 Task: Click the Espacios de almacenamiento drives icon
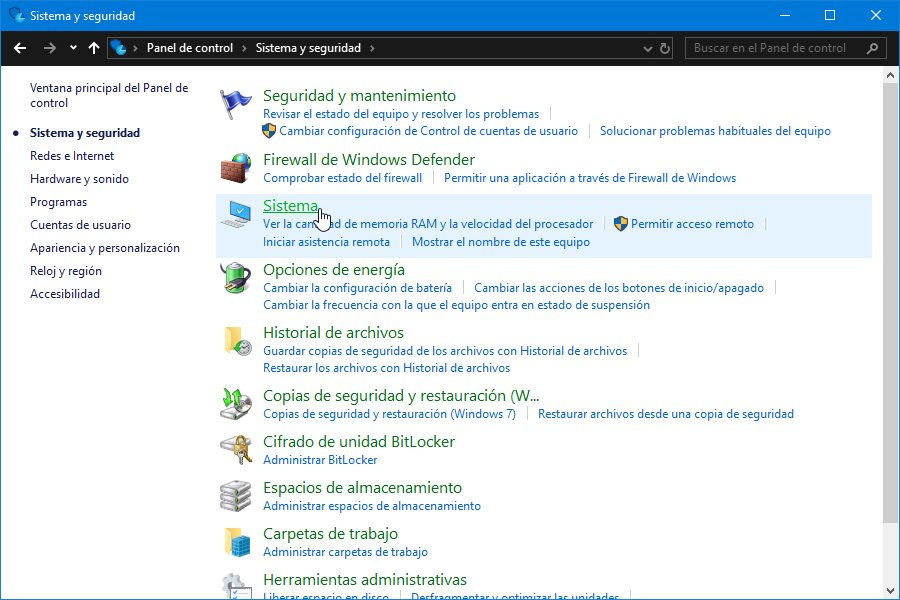[235, 496]
